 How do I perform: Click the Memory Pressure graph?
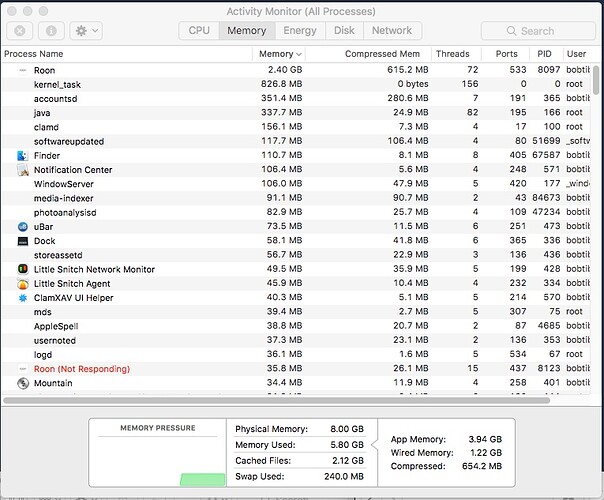coord(158,461)
